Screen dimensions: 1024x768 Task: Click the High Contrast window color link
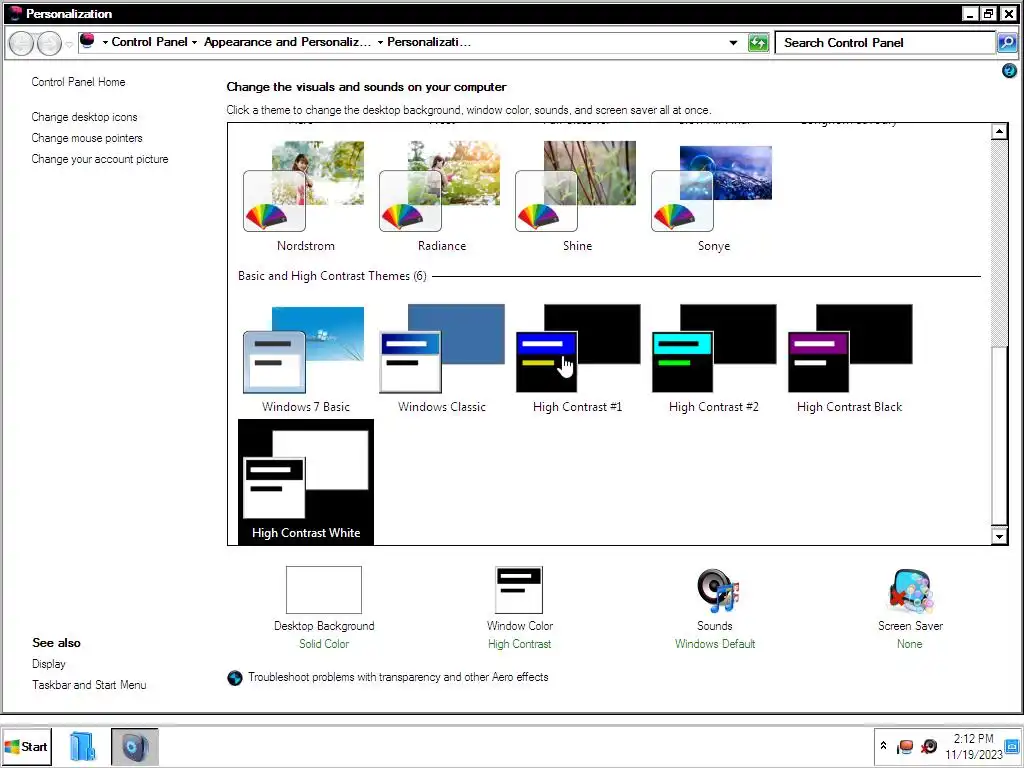click(x=519, y=644)
